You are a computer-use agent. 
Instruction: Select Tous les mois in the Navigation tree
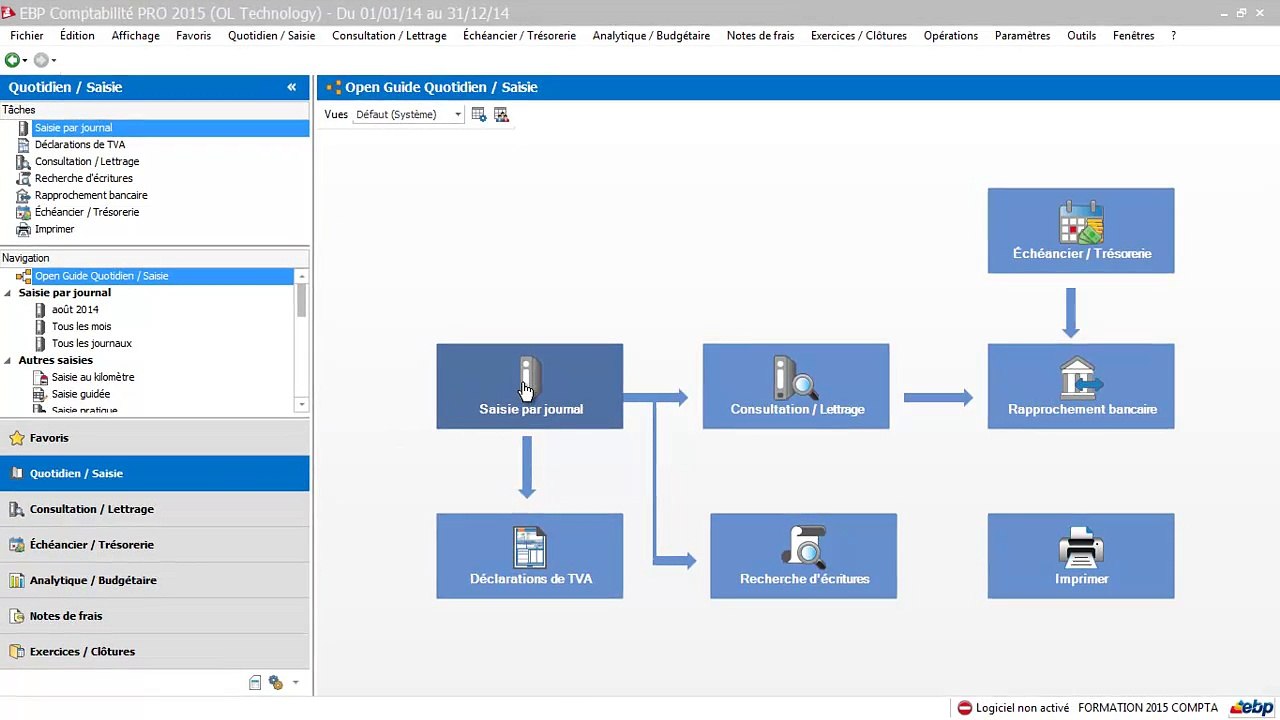pos(81,327)
